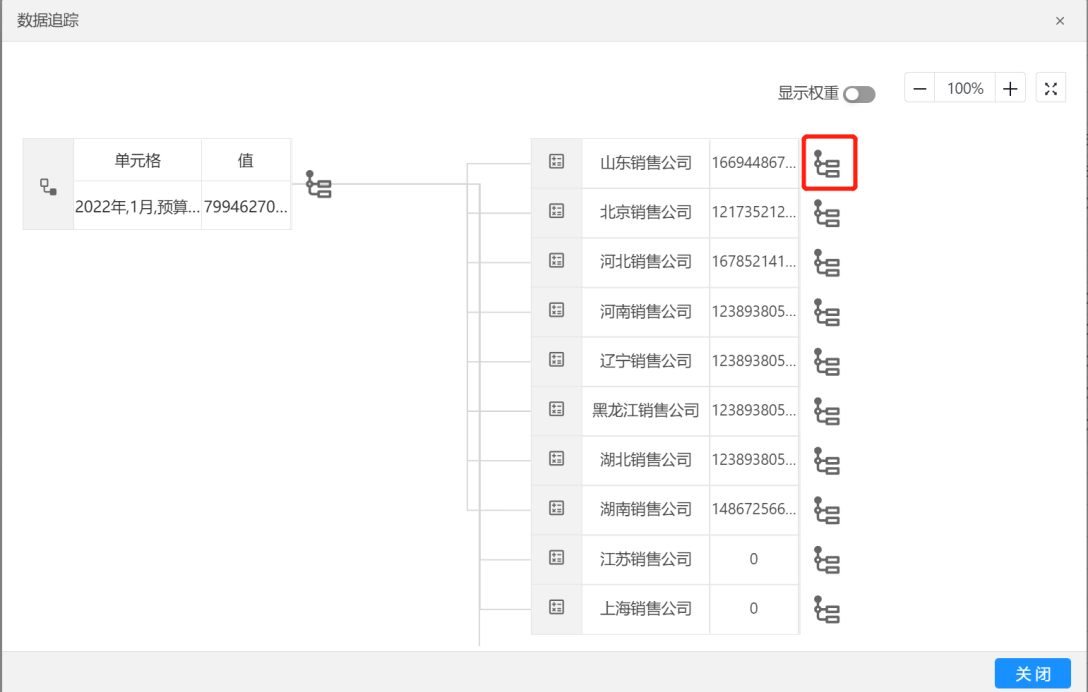Zoom in with the plus button
This screenshot has width=1088, height=692.
(x=1010, y=89)
